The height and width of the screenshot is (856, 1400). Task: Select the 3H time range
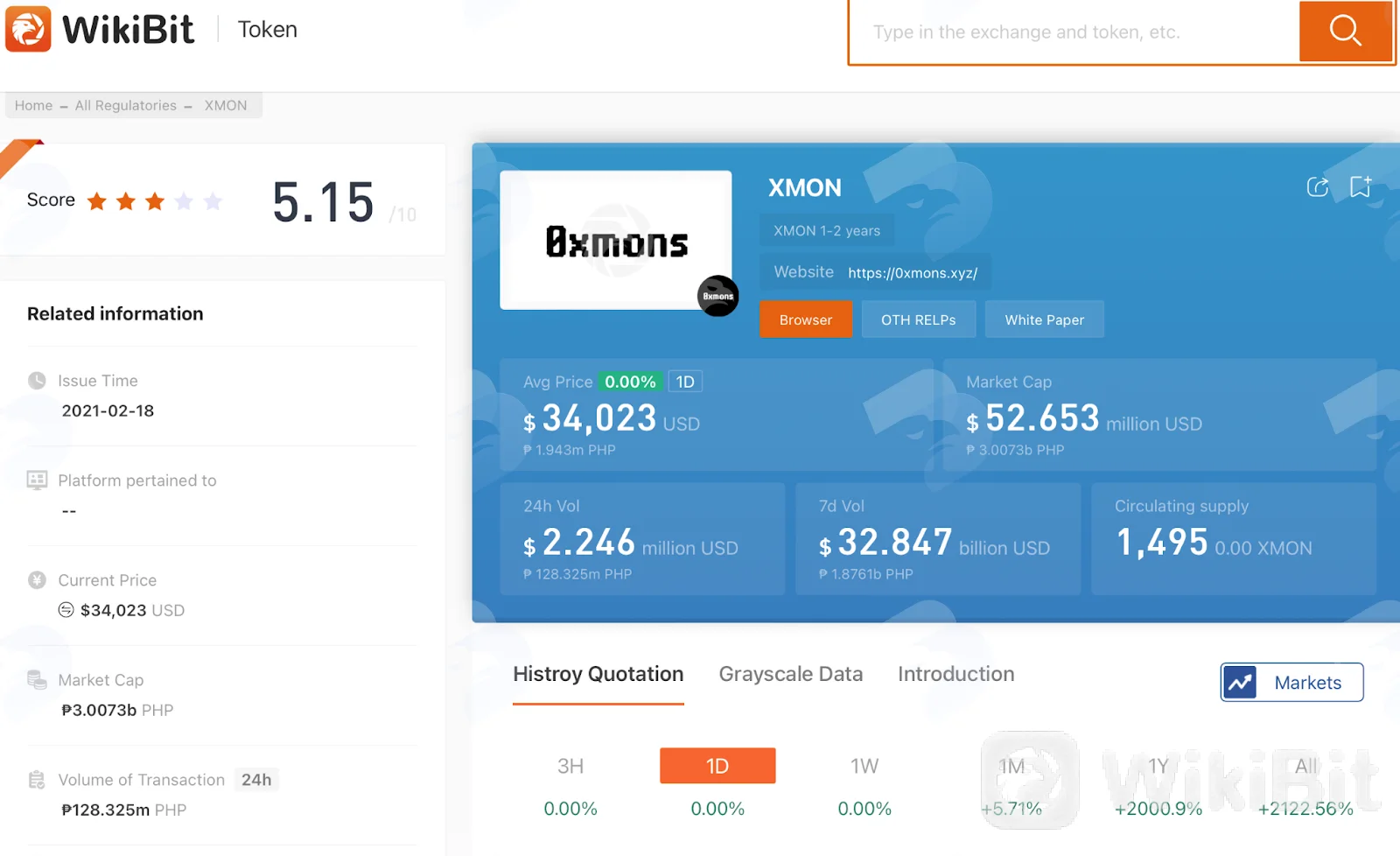[570, 767]
